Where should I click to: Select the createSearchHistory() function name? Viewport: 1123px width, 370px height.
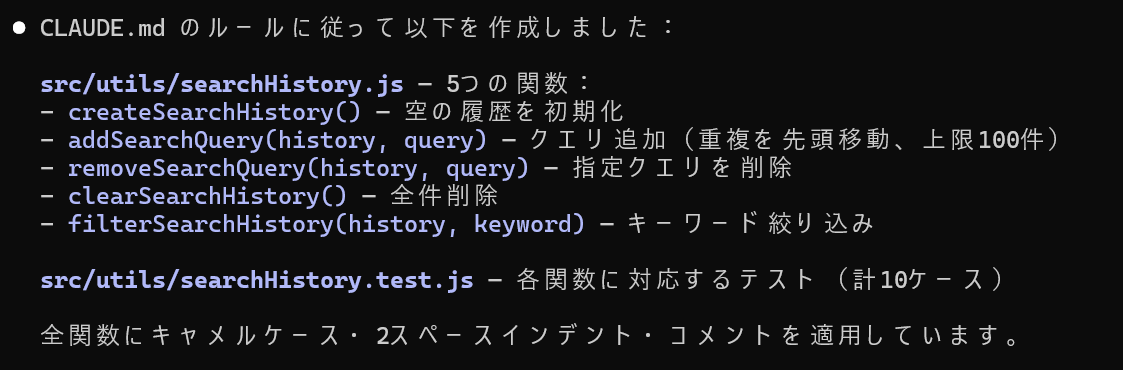[215, 112]
